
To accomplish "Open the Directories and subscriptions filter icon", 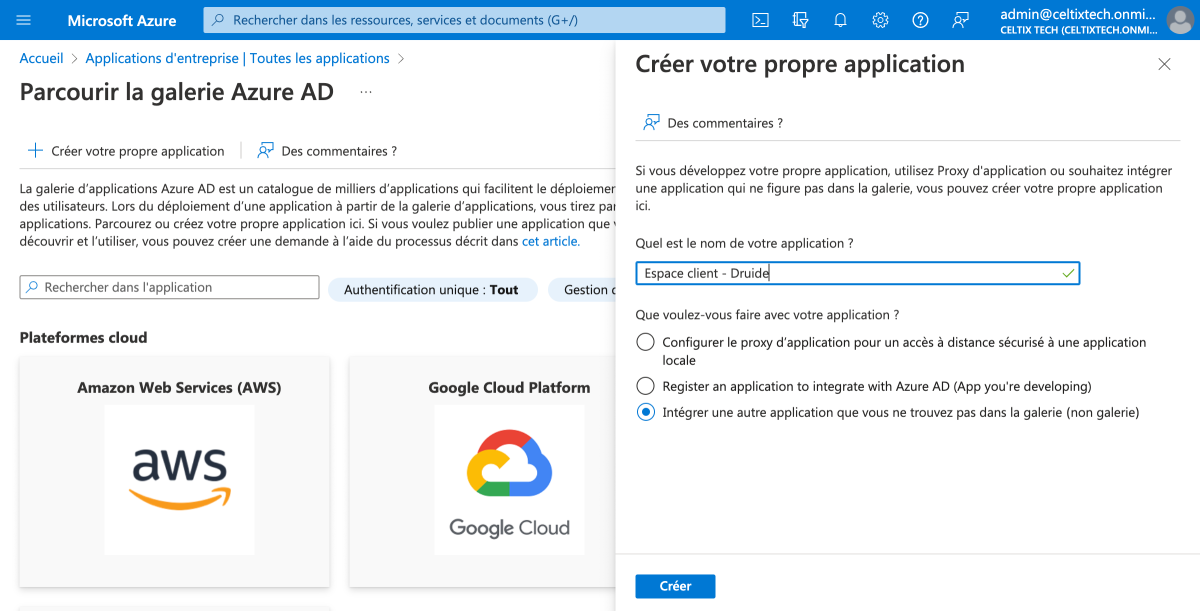I will 800,20.
